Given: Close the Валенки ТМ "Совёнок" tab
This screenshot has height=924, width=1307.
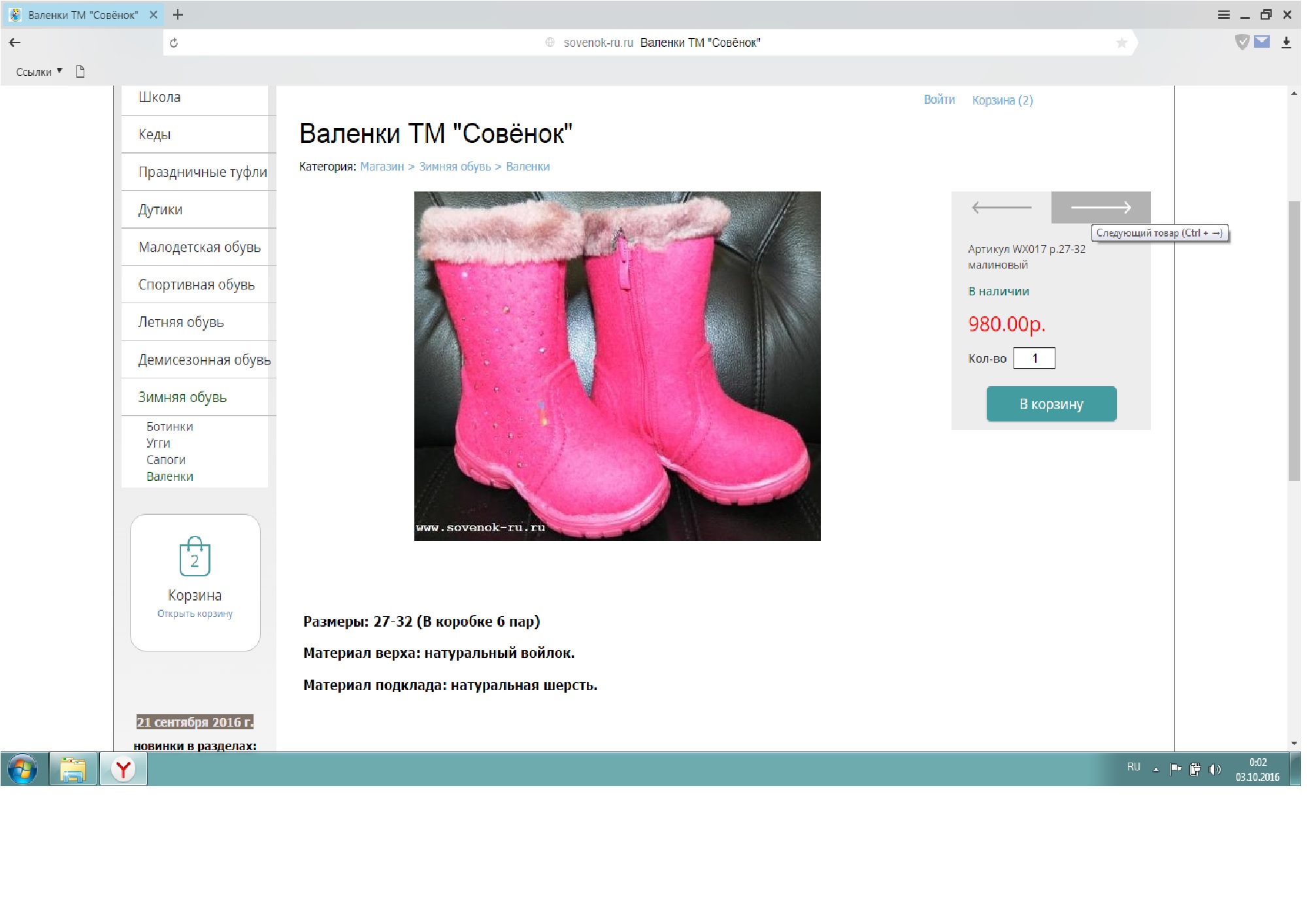Looking at the screenshot, I should coord(154,14).
